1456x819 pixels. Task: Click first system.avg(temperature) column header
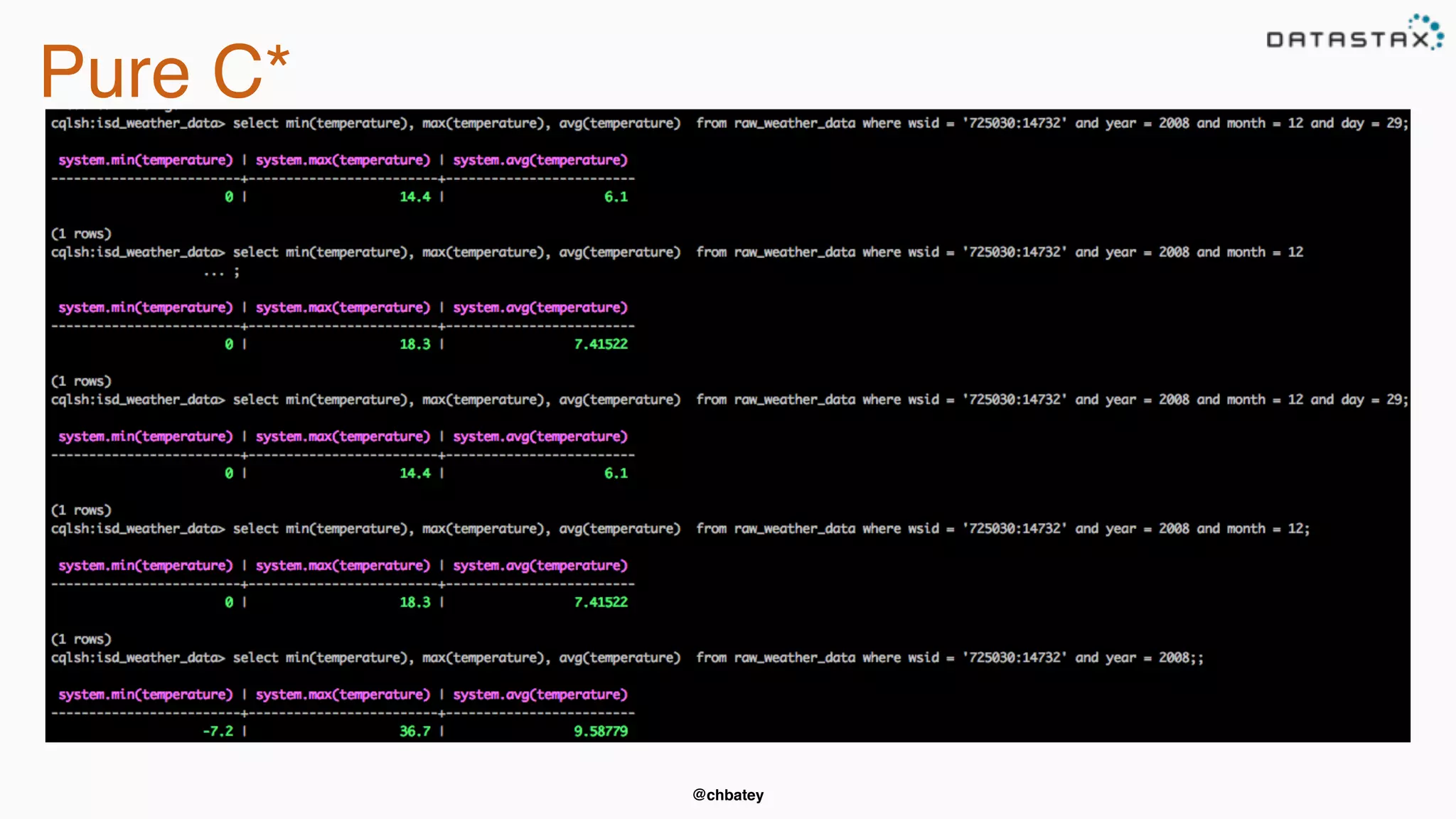pyautogui.click(x=540, y=160)
